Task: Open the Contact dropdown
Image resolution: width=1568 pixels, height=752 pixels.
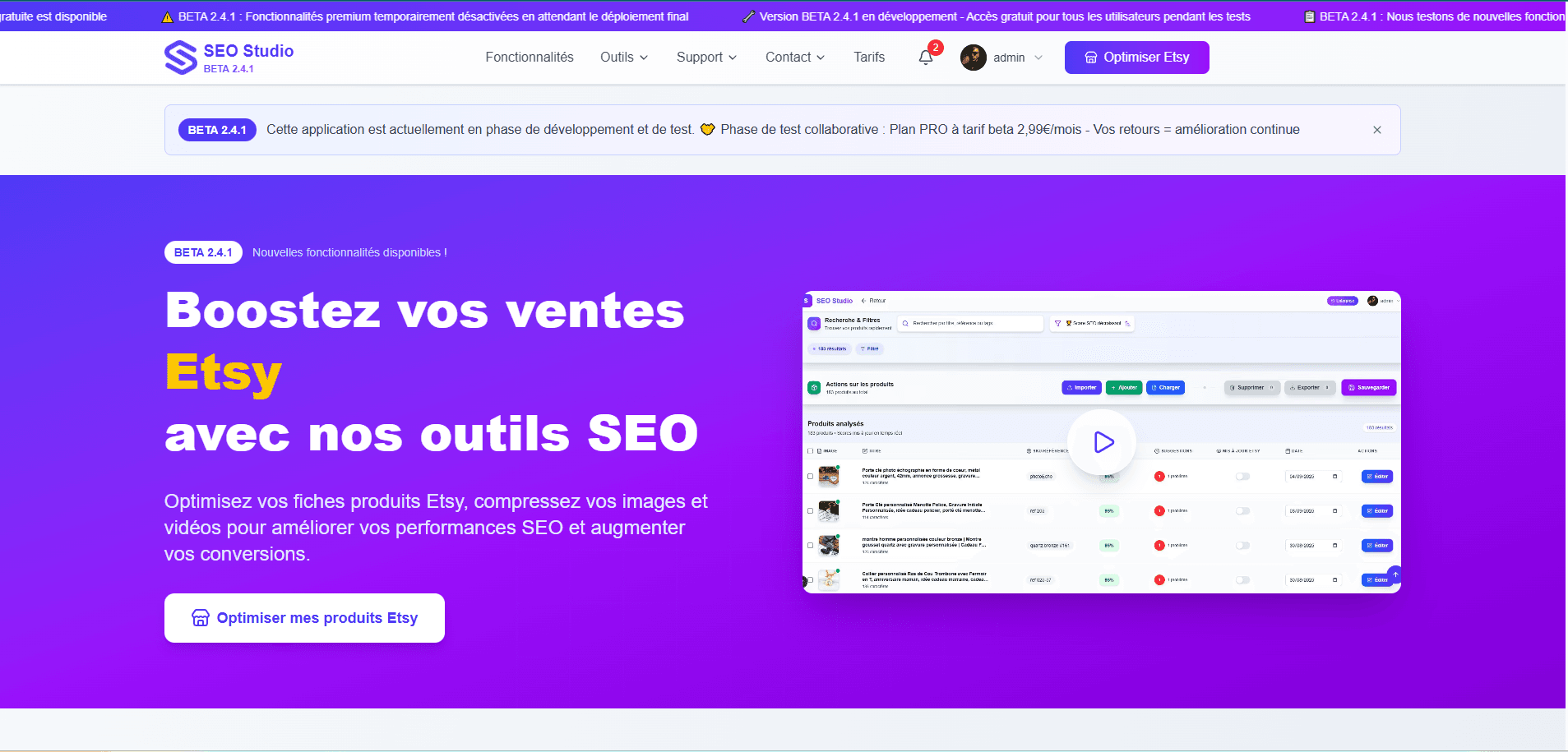Action: coord(793,57)
